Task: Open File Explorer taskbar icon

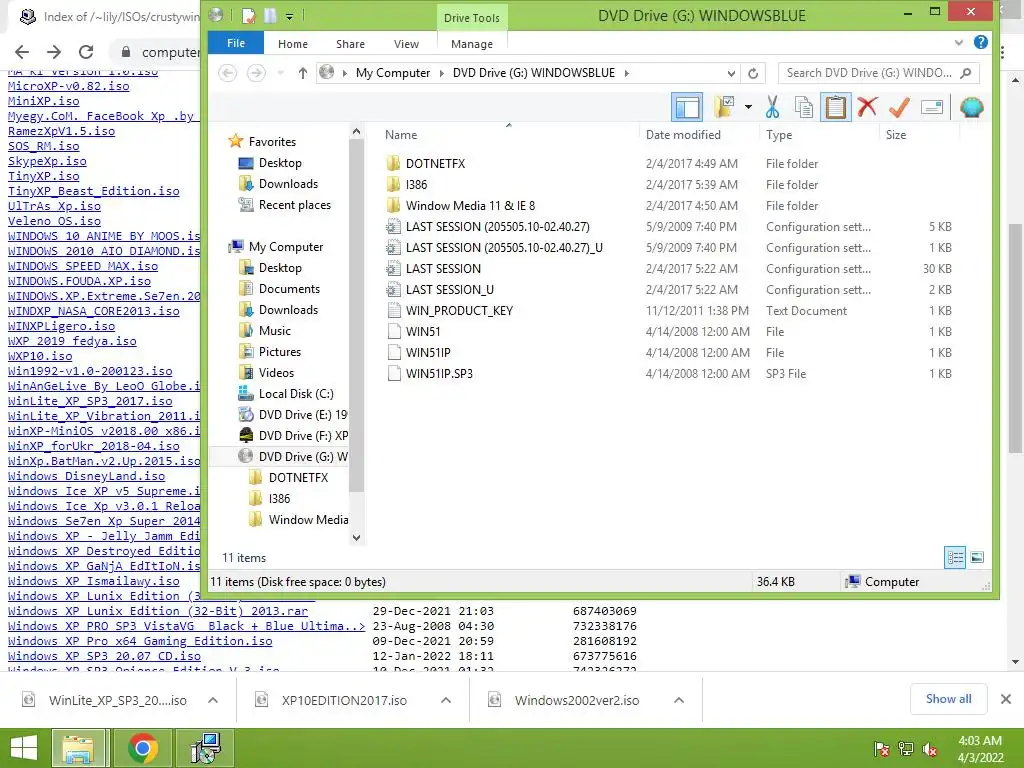Action: click(78, 748)
